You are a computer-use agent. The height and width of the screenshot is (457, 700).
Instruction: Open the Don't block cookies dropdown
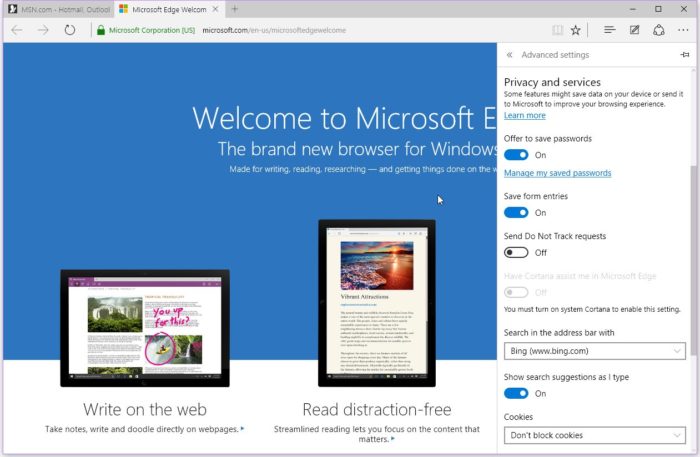[x=595, y=435]
